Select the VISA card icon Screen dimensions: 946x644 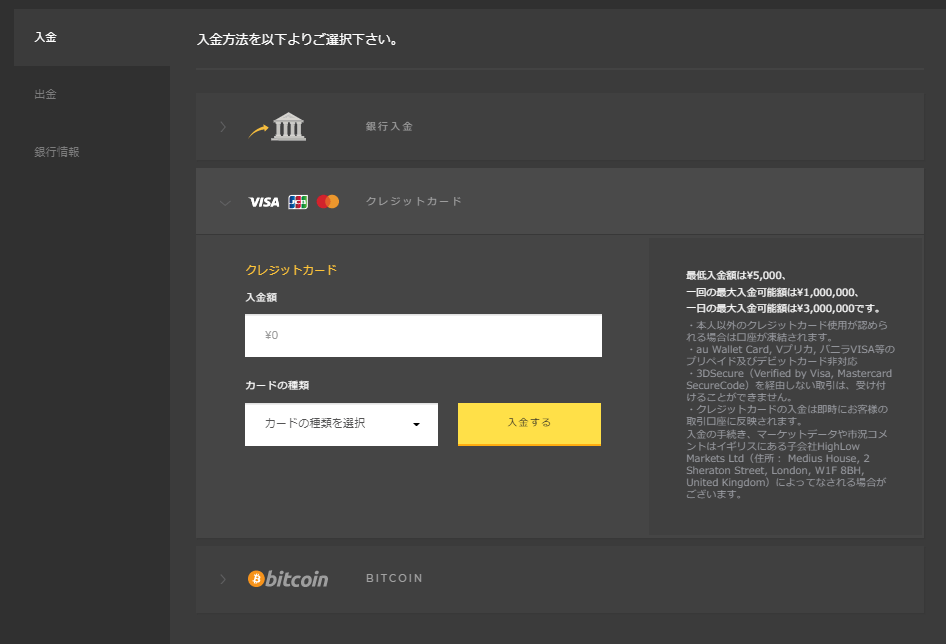point(264,201)
